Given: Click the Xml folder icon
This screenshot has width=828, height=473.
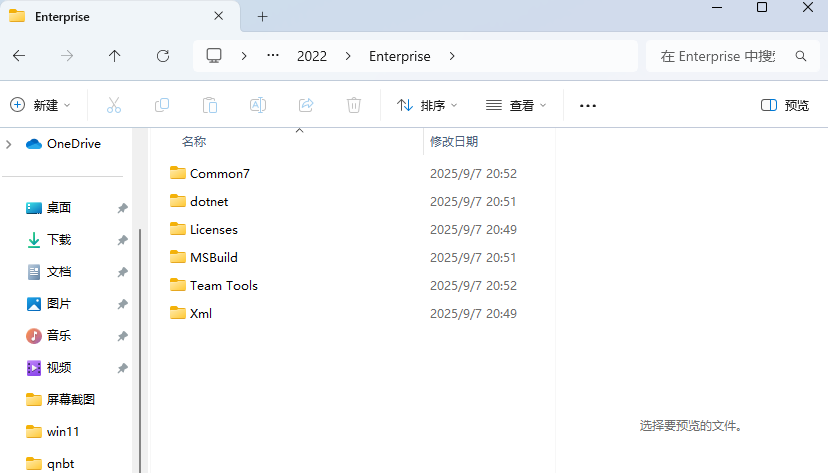Looking at the screenshot, I should 177,313.
